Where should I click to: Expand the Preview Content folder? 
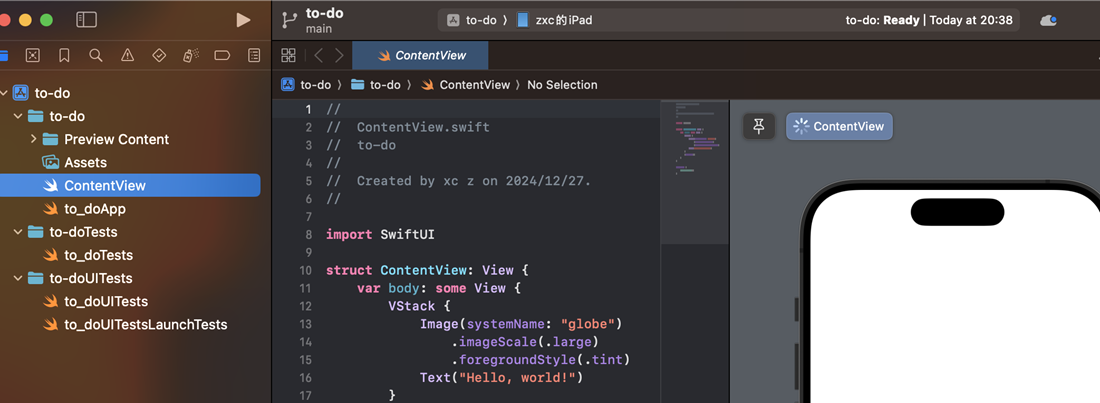coord(34,139)
